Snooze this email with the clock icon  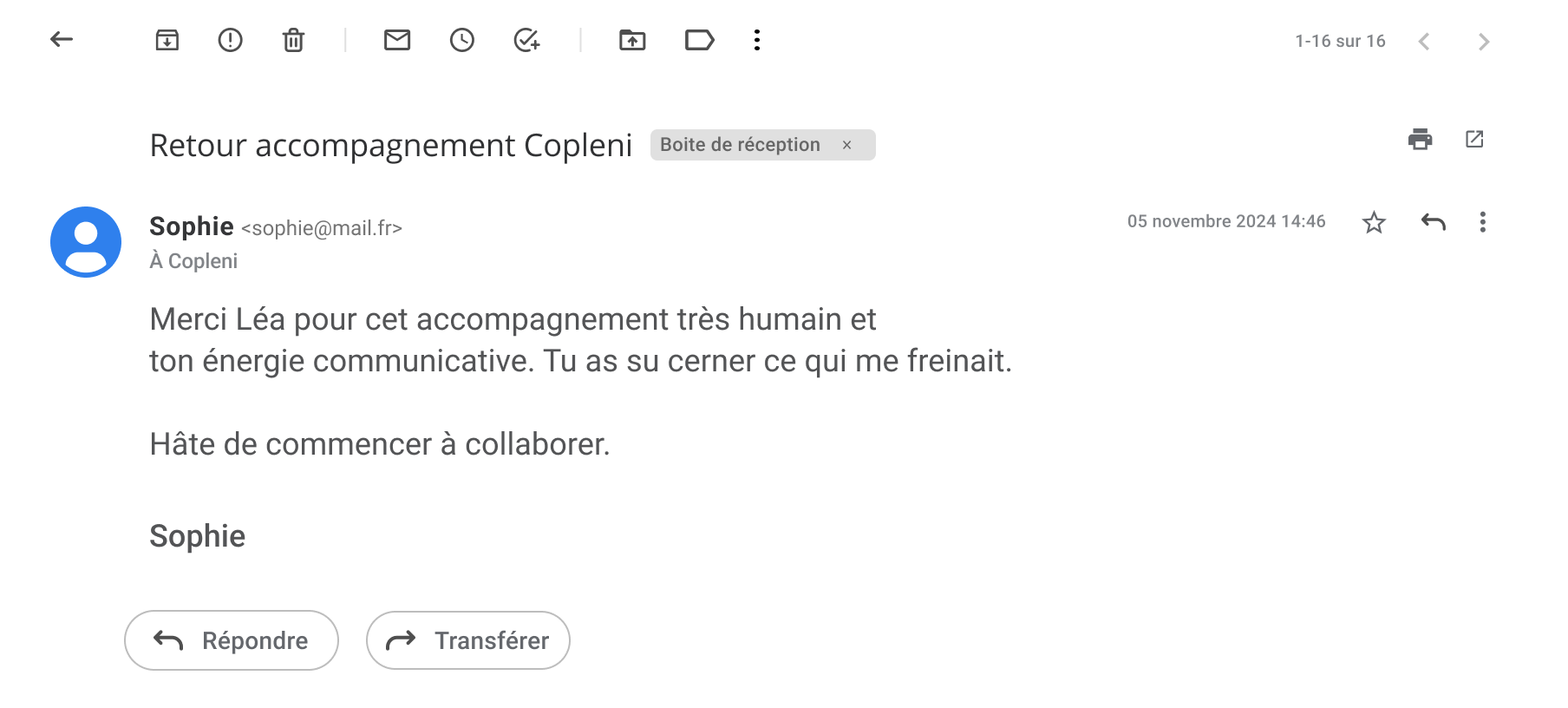tap(462, 40)
